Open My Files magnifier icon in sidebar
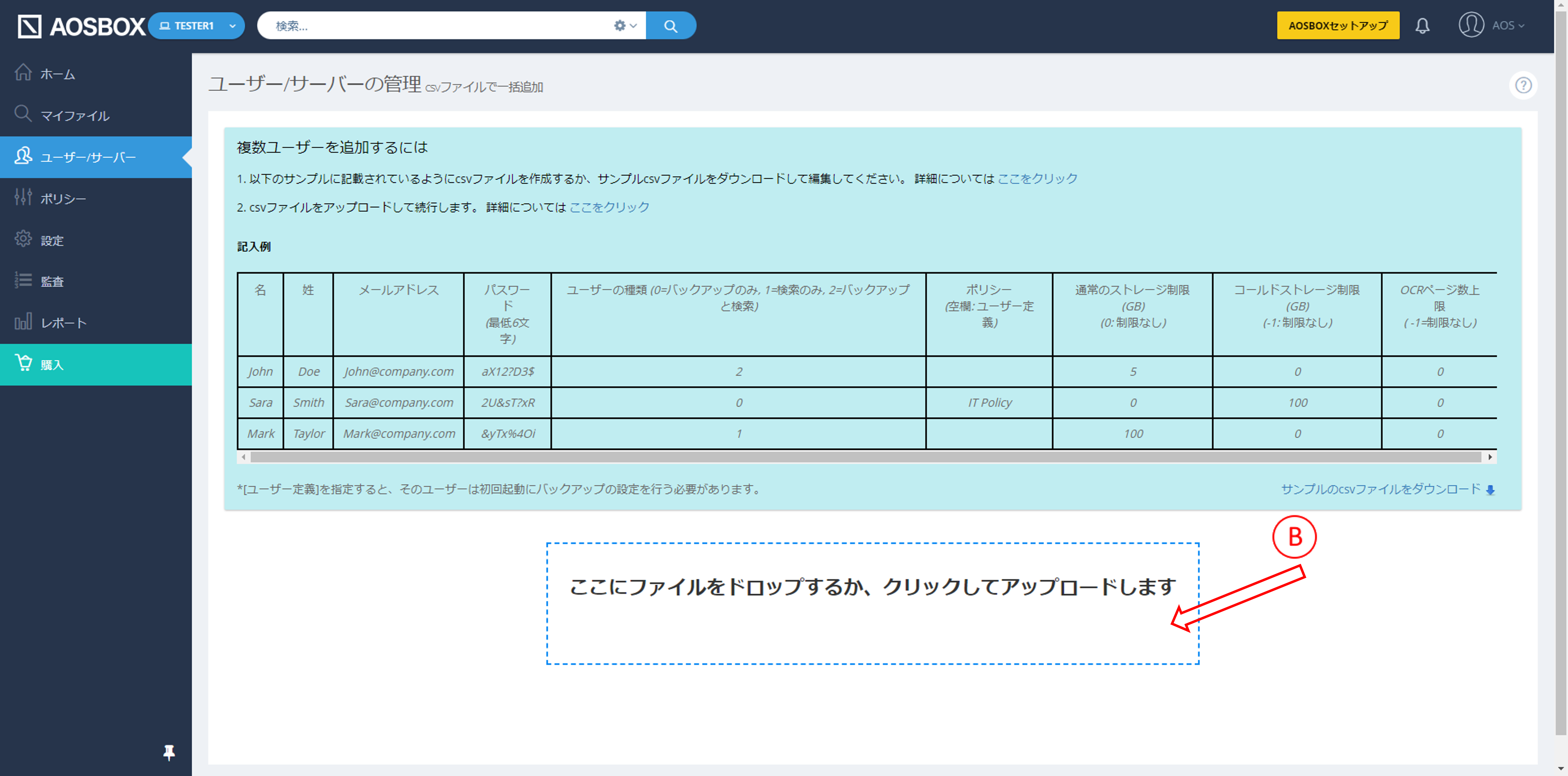 pos(23,114)
